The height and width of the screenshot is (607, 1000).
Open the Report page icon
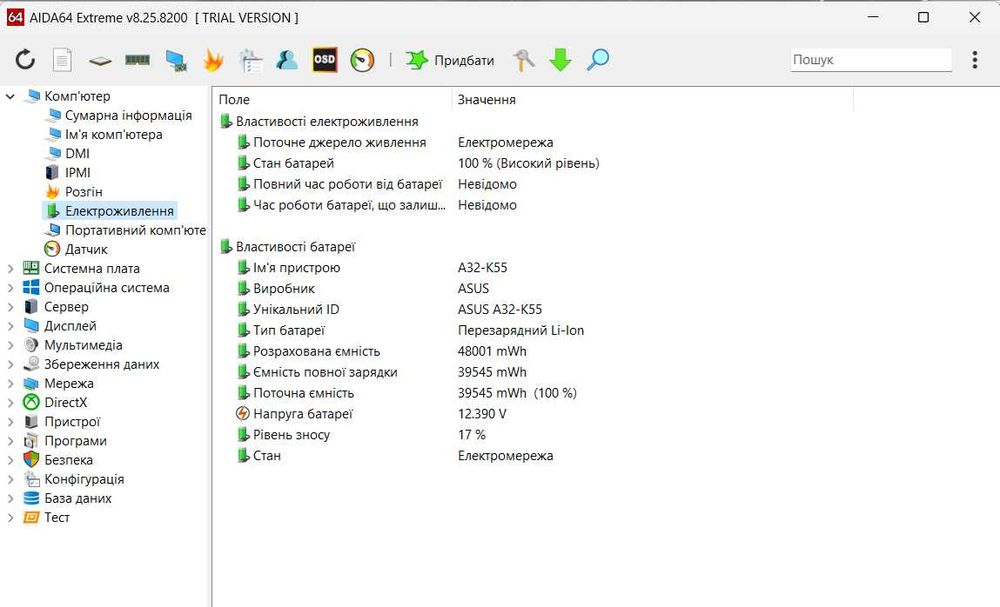(x=62, y=60)
